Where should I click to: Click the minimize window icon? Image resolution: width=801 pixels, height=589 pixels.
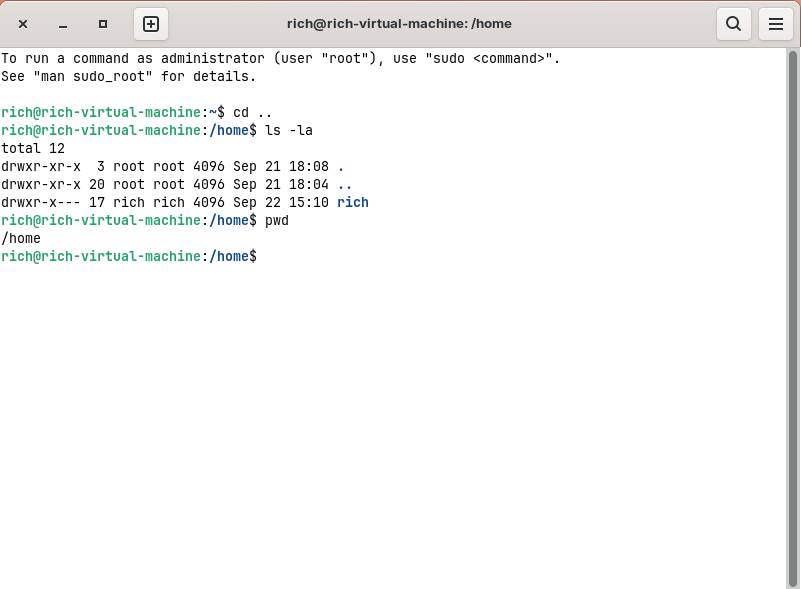pyautogui.click(x=62, y=23)
